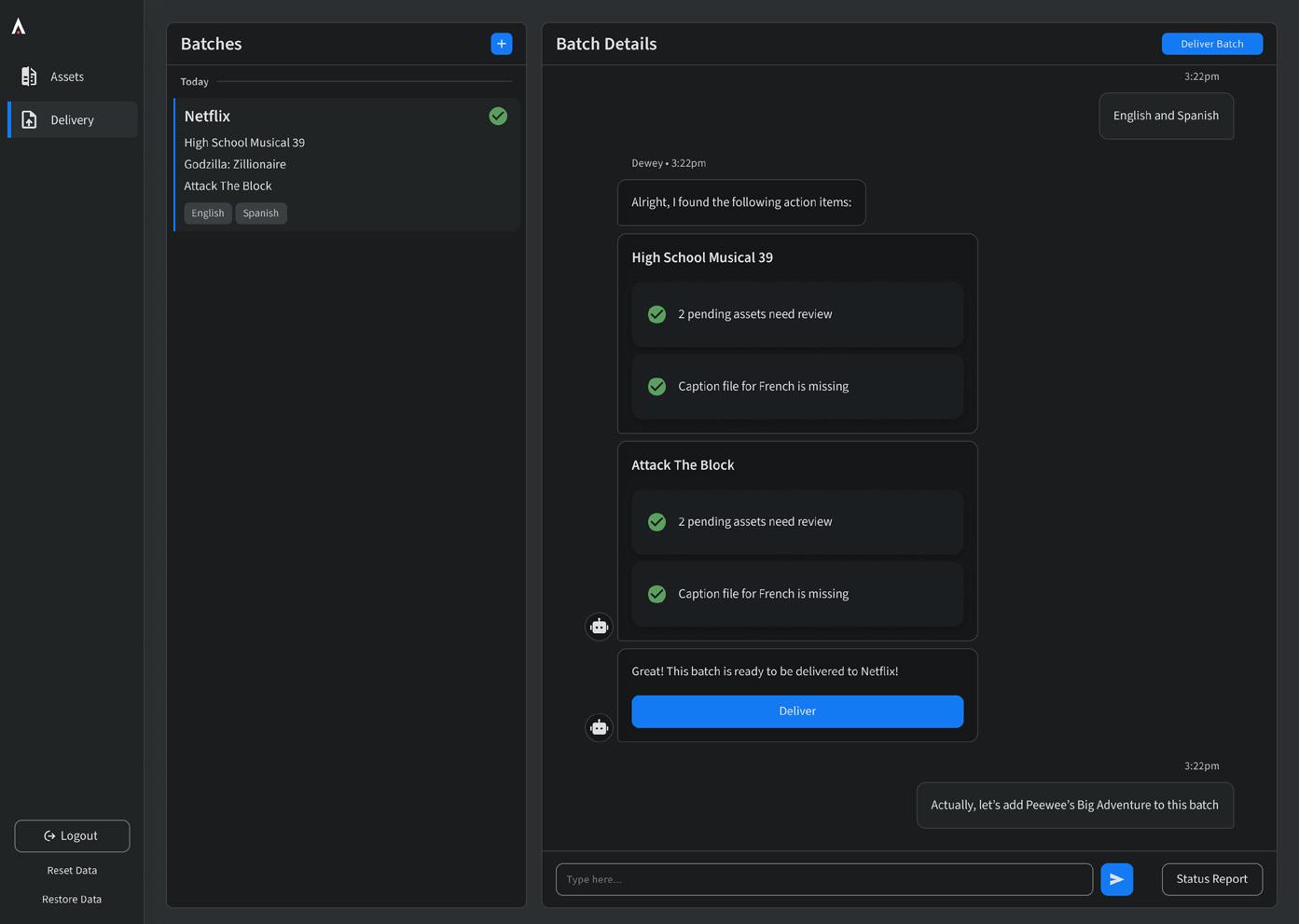The image size is (1299, 924).
Task: Click the Logout button
Action: pyautogui.click(x=72, y=836)
